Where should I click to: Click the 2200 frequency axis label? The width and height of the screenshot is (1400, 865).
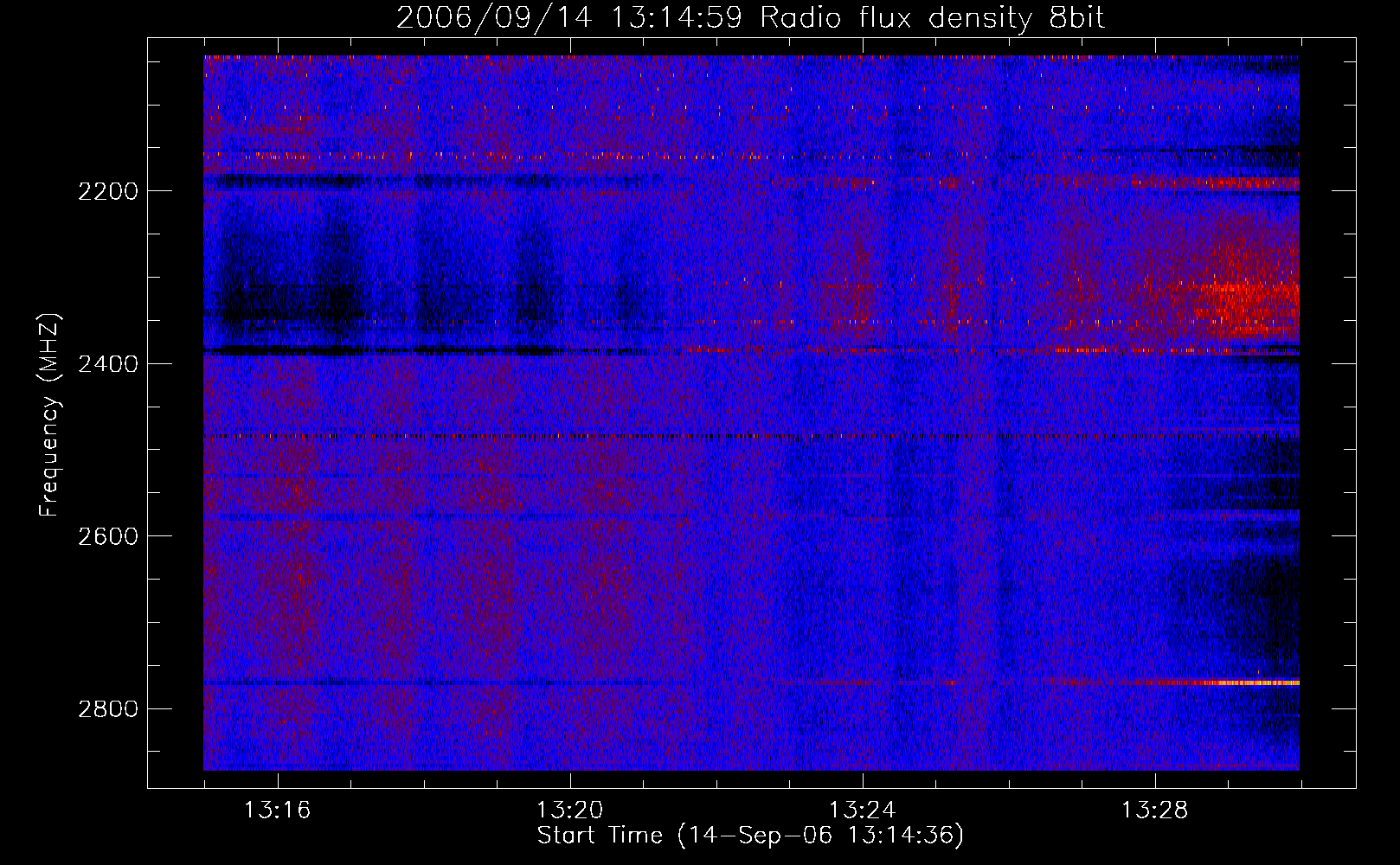tap(108, 191)
